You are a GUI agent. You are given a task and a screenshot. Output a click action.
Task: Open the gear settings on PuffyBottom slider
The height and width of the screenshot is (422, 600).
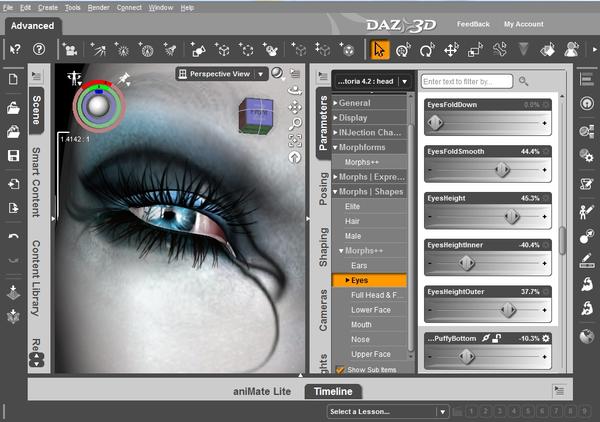pos(546,338)
